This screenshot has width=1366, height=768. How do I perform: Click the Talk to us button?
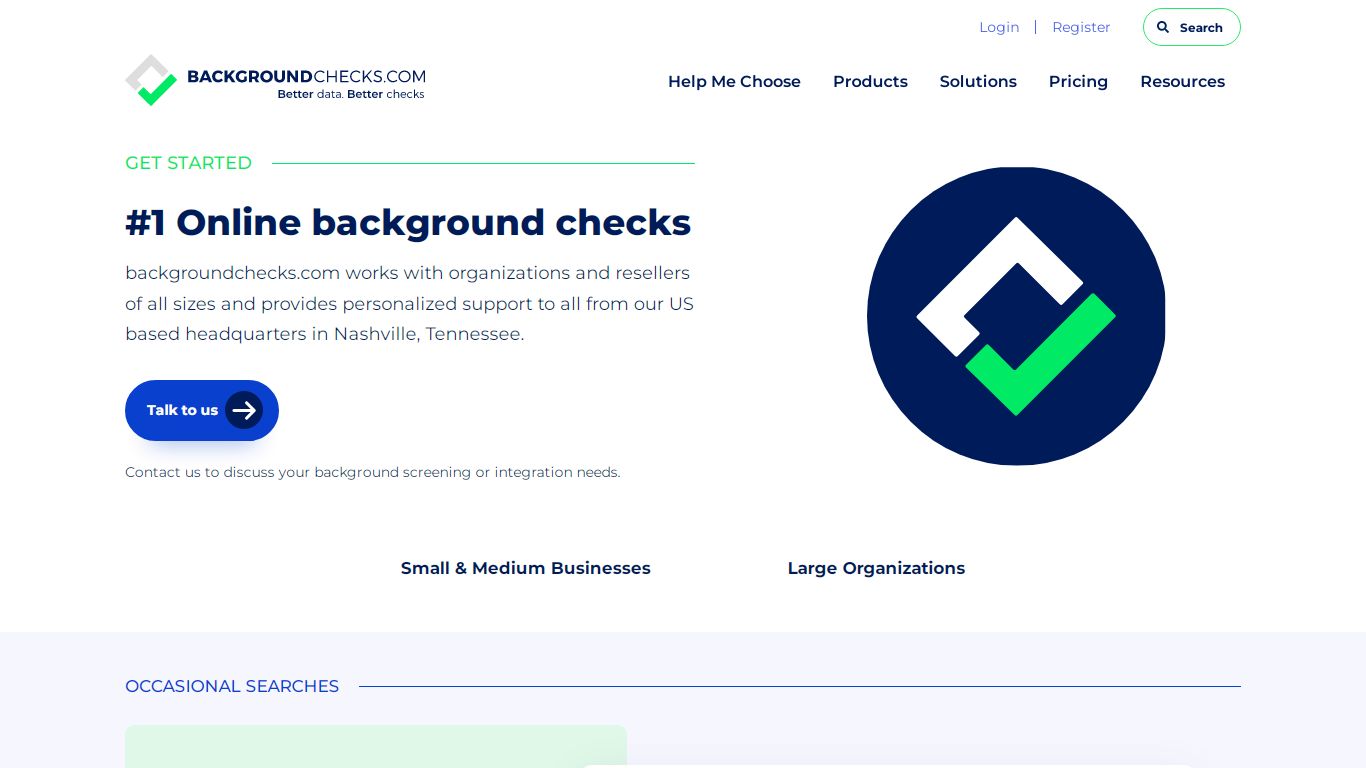(x=202, y=410)
